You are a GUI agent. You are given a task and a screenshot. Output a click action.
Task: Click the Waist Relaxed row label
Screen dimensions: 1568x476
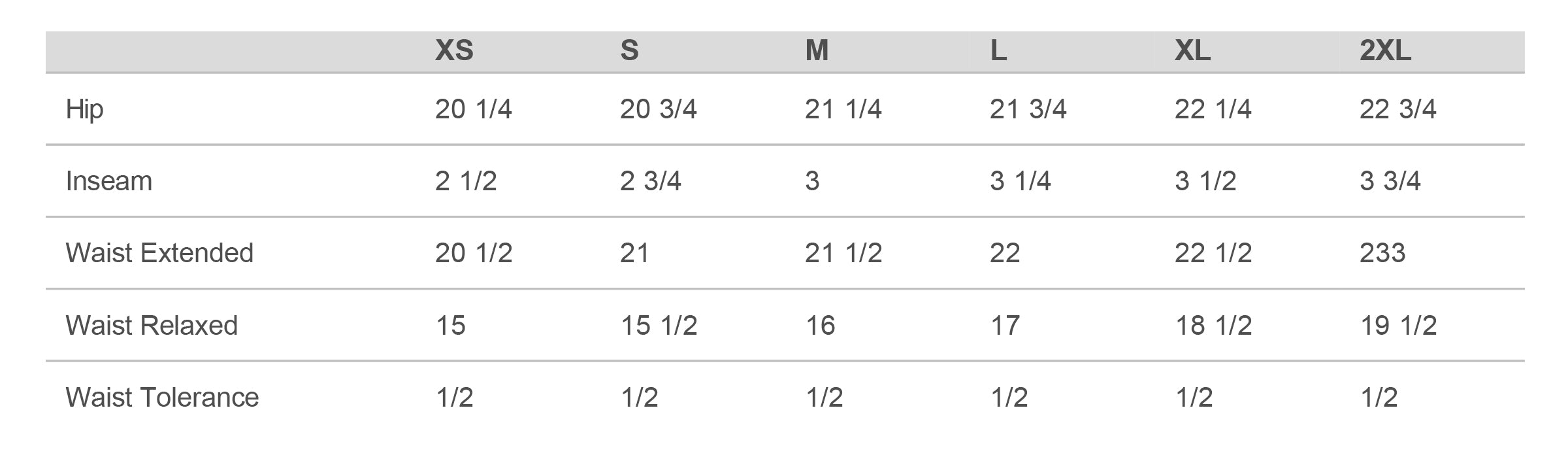(x=152, y=326)
